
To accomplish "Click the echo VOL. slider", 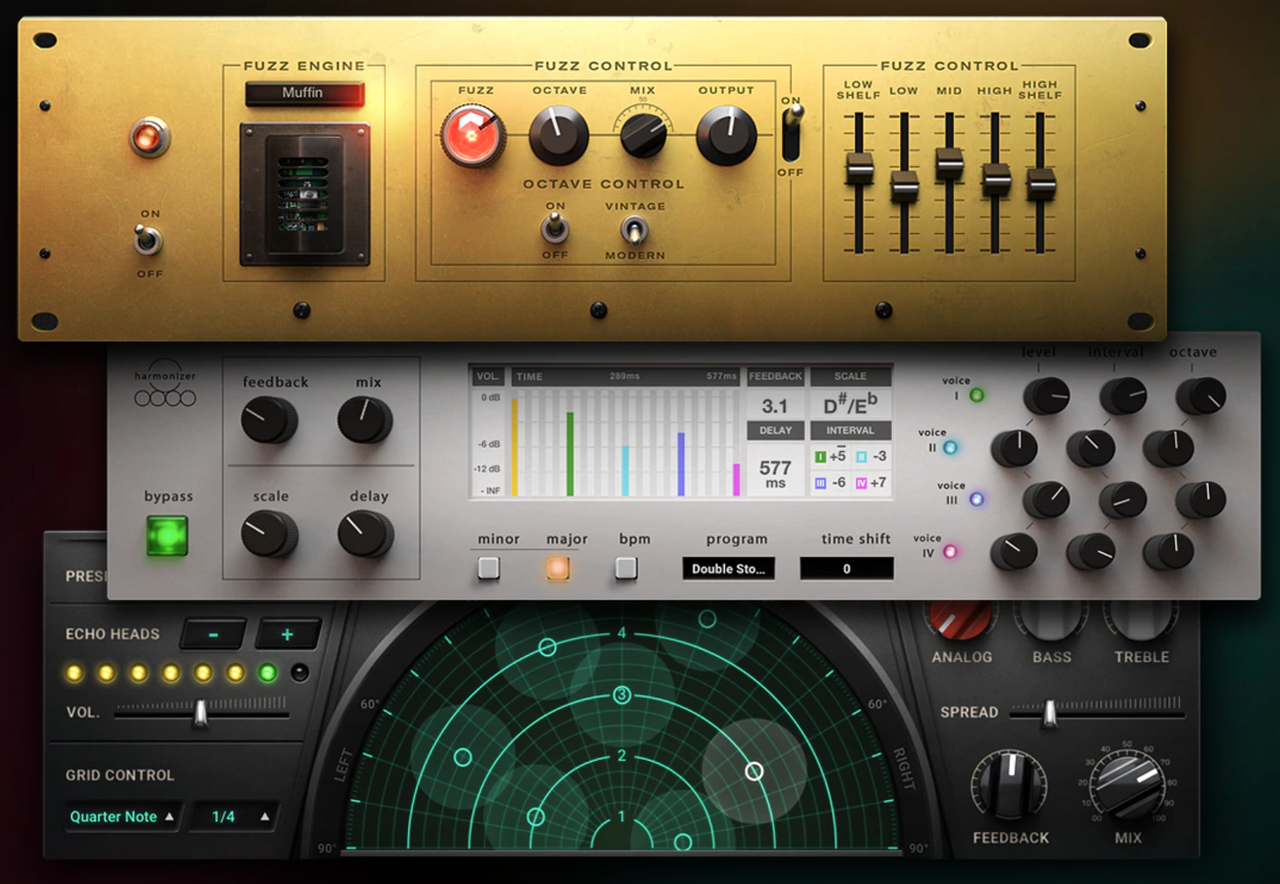I will point(201,712).
